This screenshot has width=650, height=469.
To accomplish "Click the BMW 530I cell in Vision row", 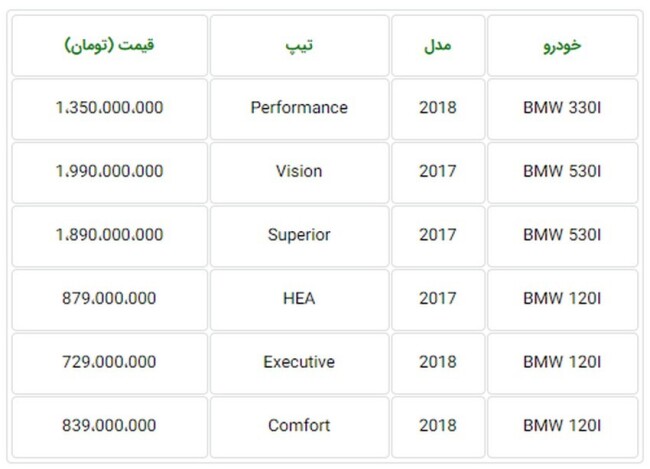I will pos(563,173).
